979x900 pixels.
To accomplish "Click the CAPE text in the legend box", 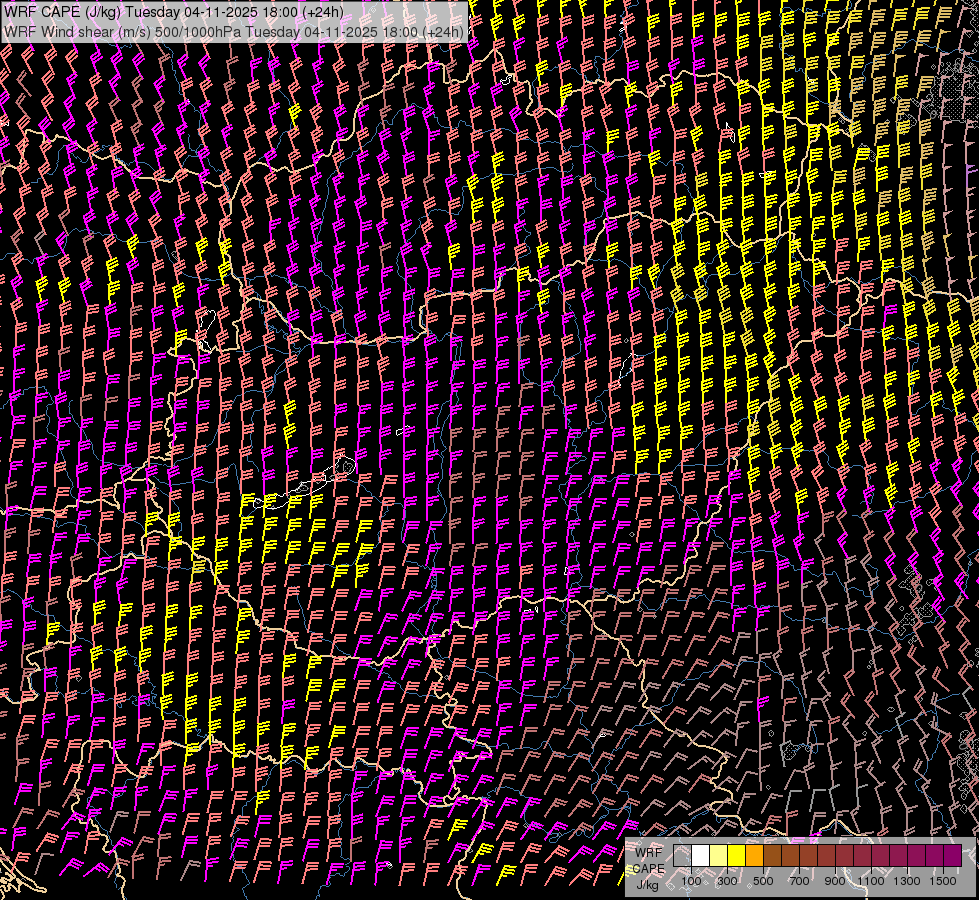I will (648, 868).
